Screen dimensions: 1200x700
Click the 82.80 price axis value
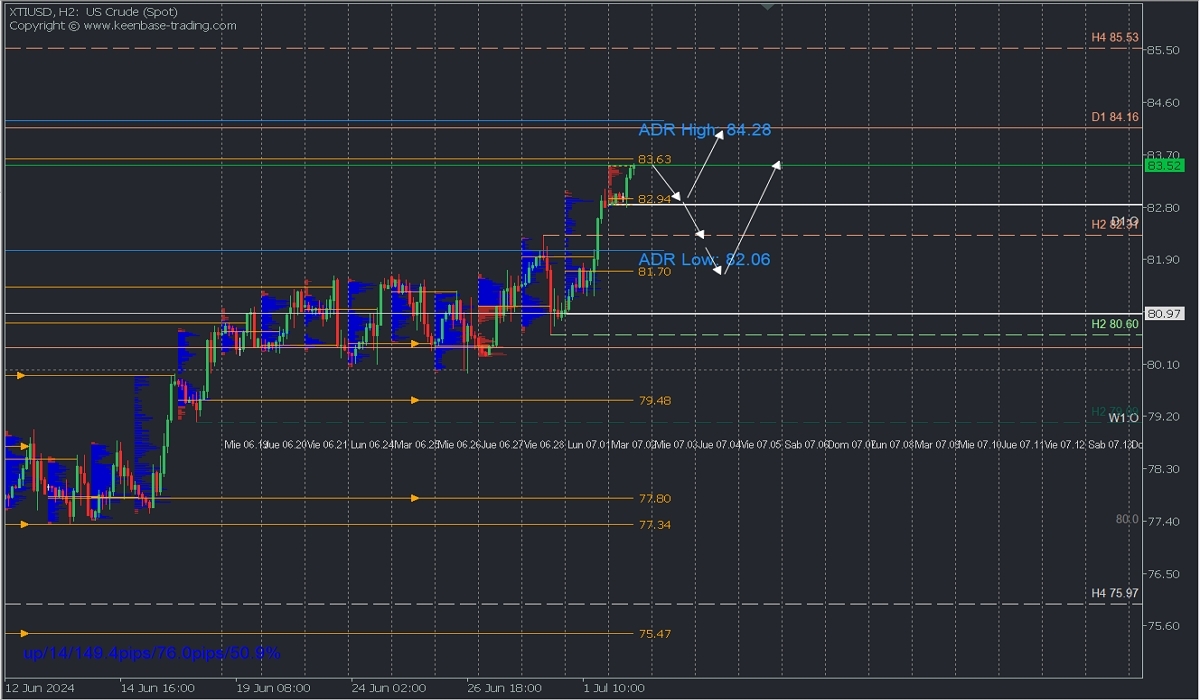[x=1165, y=208]
